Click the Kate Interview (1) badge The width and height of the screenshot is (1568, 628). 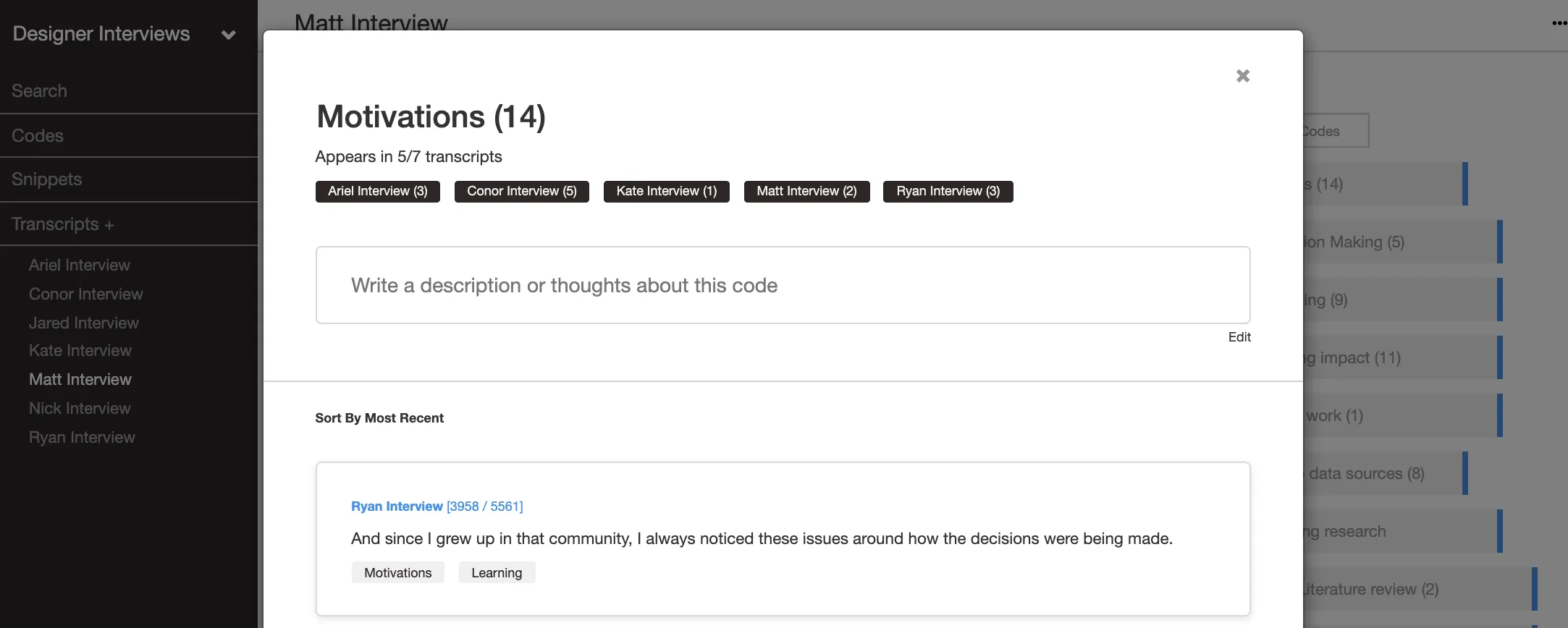click(x=667, y=191)
